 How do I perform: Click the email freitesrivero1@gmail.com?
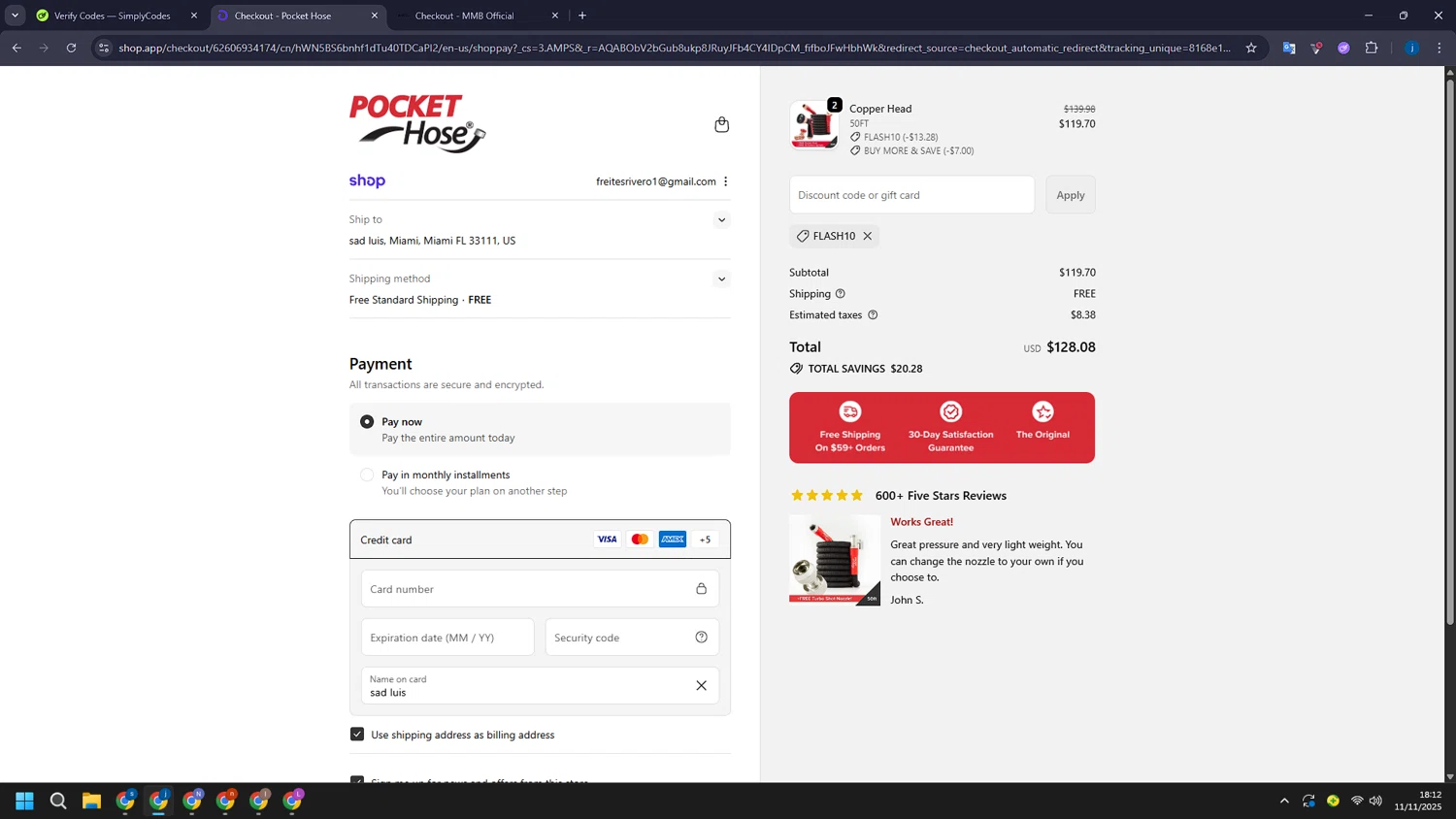[656, 181]
